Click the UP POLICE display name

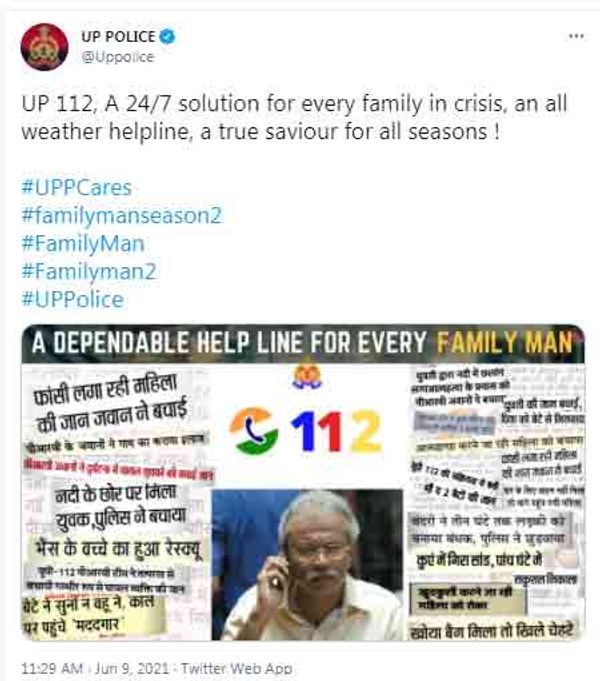[118, 36]
